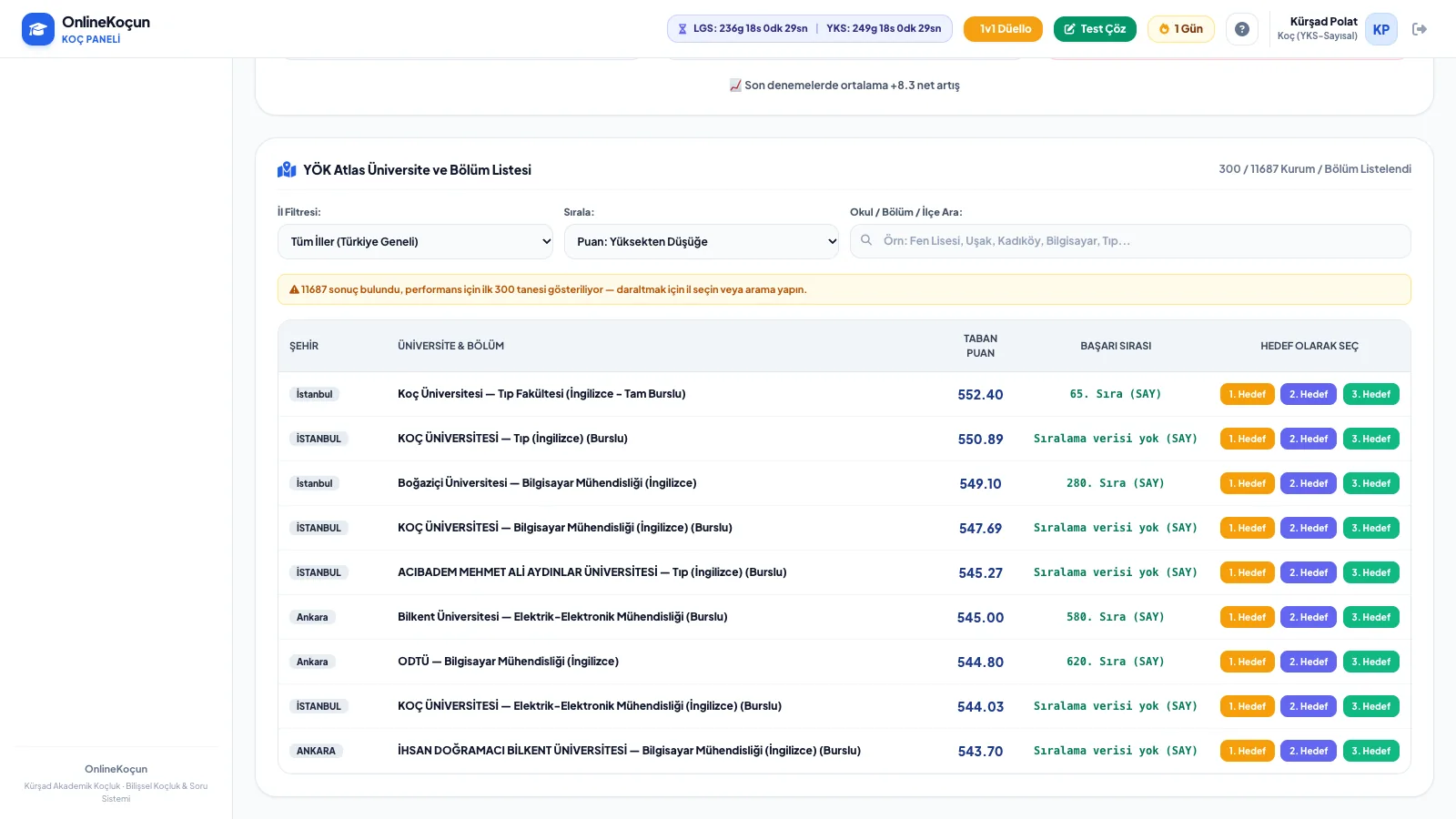This screenshot has height=819, width=1456.
Task: Click the 545.00 score for Bilkent
Action: 980,618
